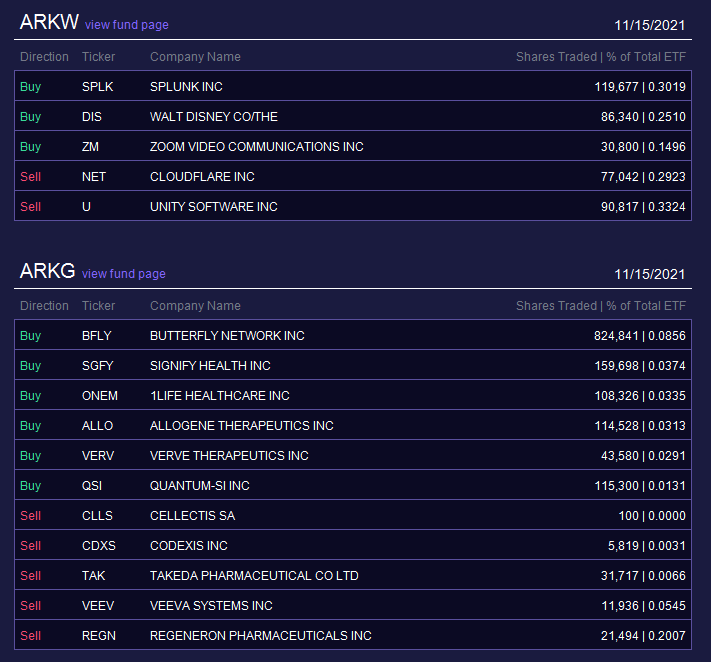Image resolution: width=711 pixels, height=662 pixels.
Task: Click the ARKG fund title
Action: [x=48, y=271]
